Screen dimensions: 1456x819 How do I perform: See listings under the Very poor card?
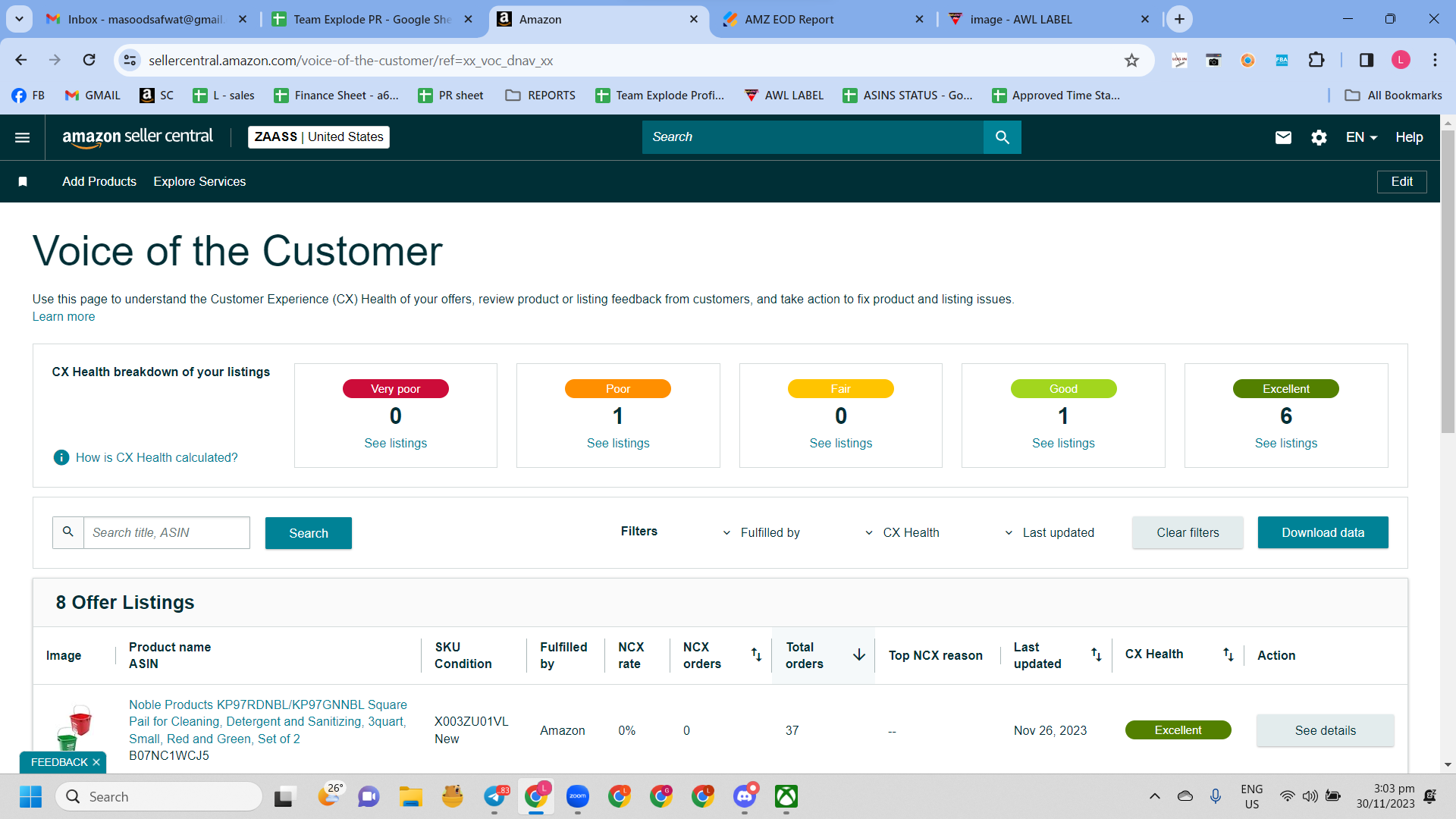(x=396, y=444)
